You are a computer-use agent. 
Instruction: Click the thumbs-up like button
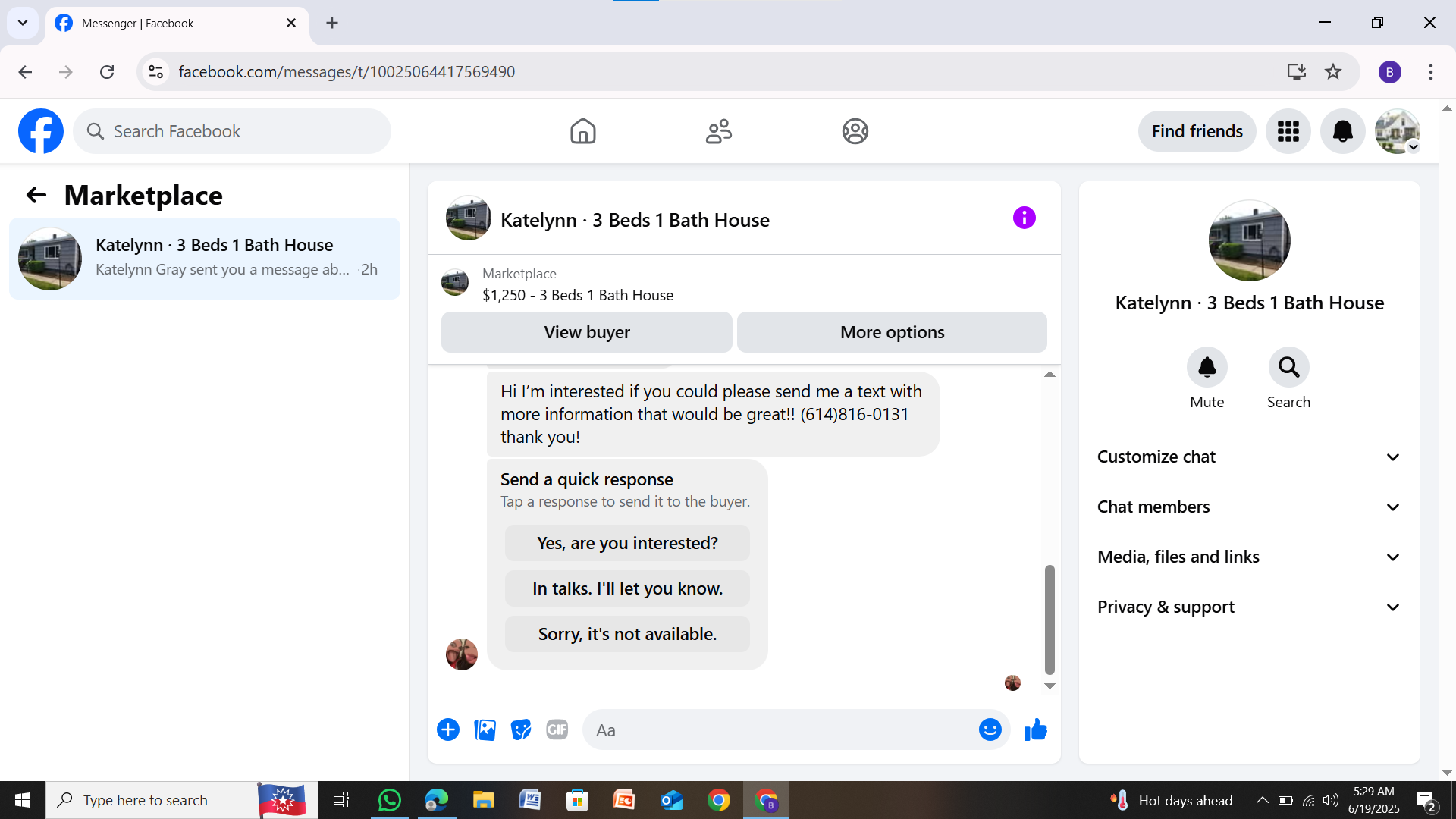(x=1035, y=730)
